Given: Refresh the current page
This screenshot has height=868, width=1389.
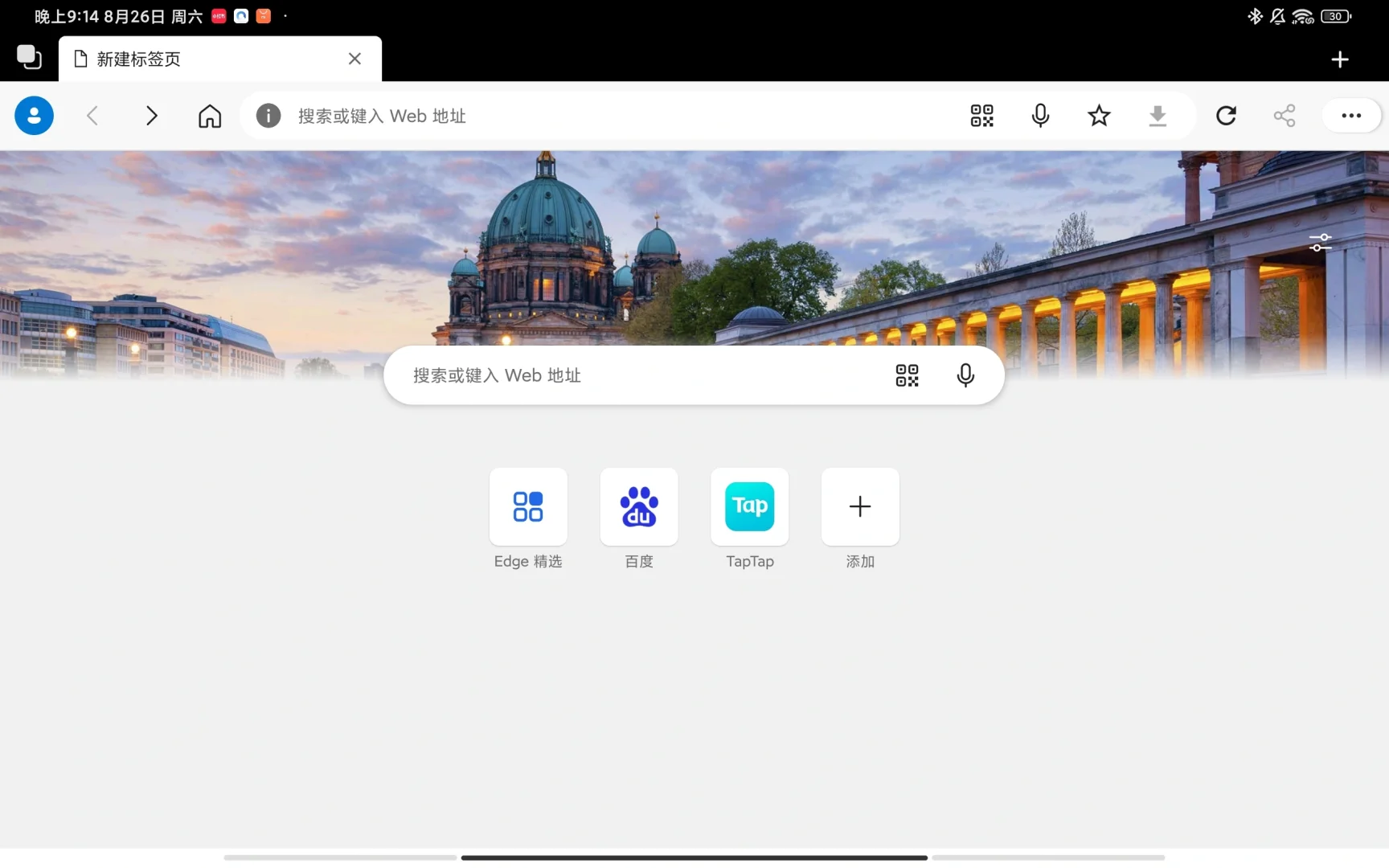Looking at the screenshot, I should pyautogui.click(x=1226, y=116).
